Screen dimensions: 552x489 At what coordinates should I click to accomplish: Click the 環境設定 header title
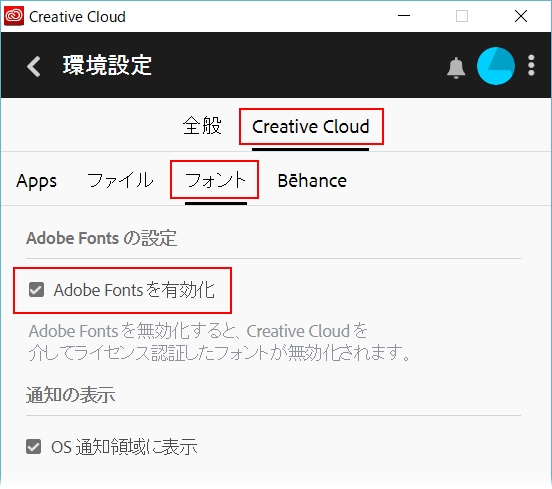point(107,65)
